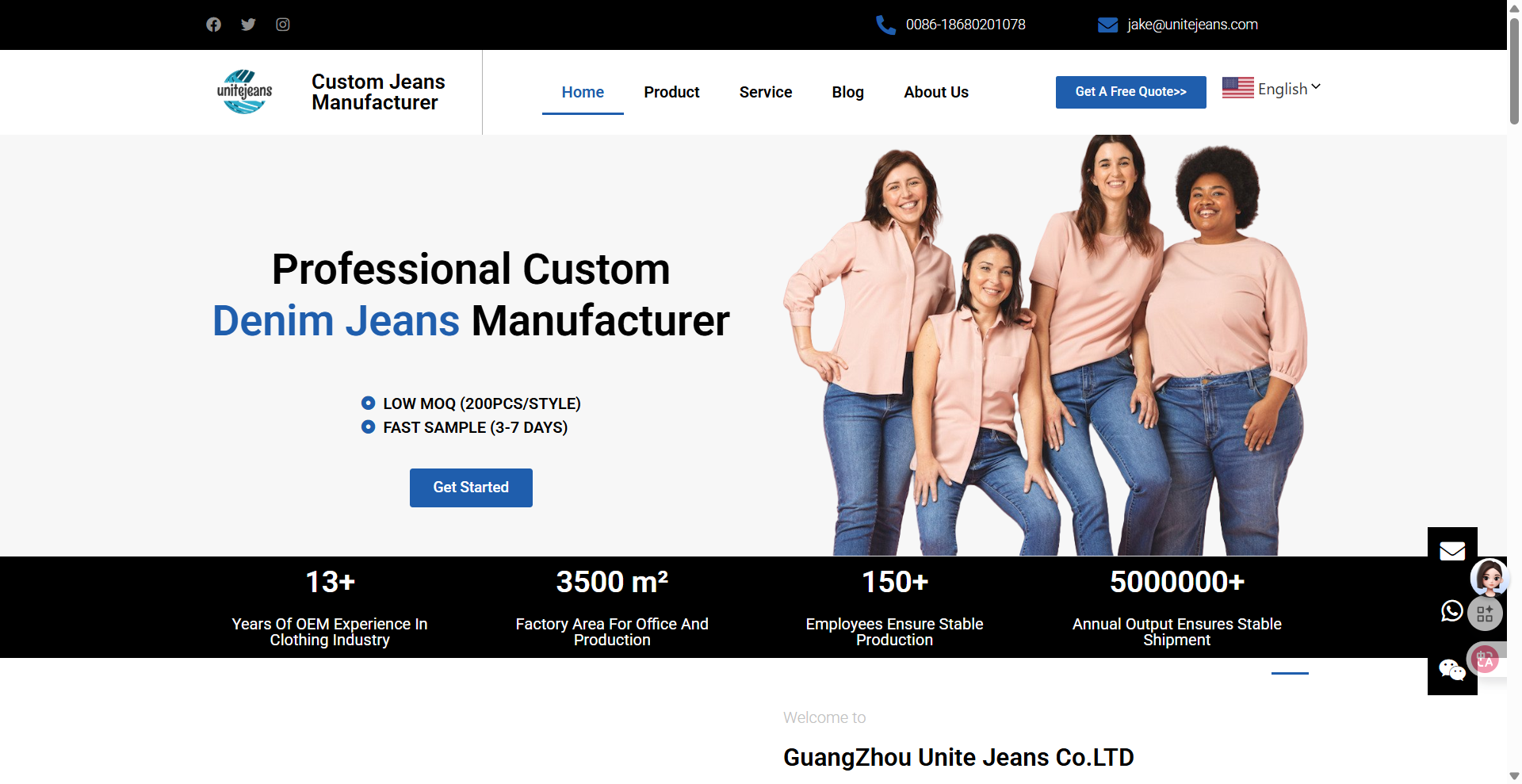Viewport: 1522px width, 784px height.
Task: Click the 150+ employees statistic
Action: click(894, 582)
